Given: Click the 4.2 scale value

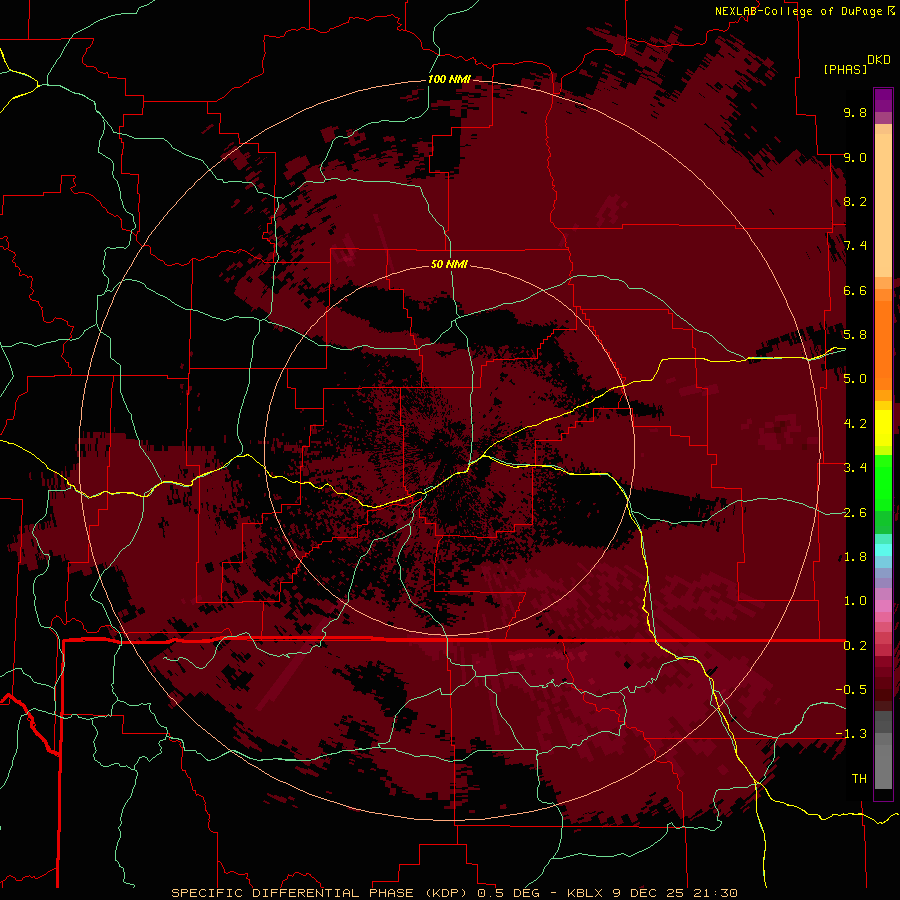Looking at the screenshot, I should click(x=855, y=424).
